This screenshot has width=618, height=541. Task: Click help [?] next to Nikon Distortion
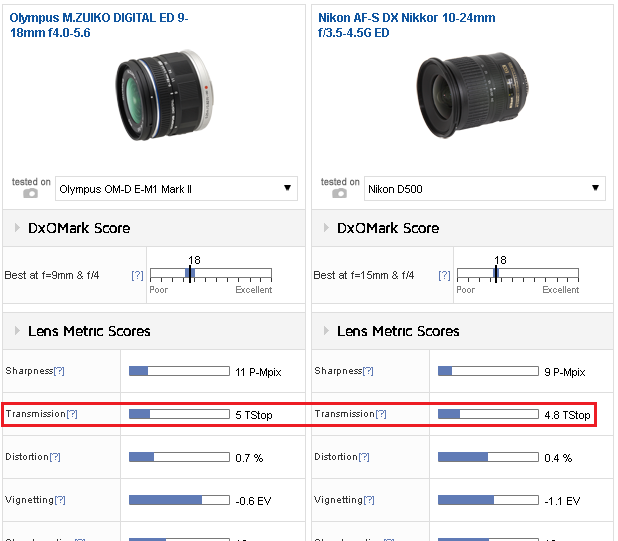(364, 457)
